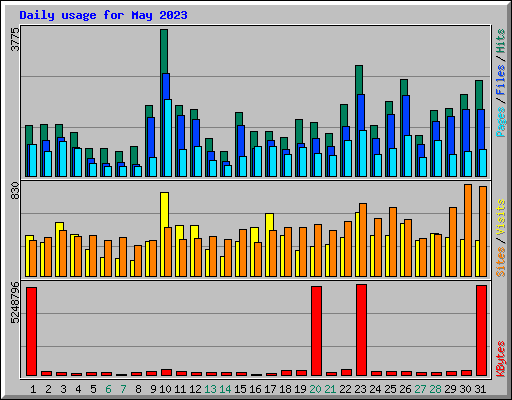Click the green day 6 axis label
Screen dimensions: 512x400
pos(108,389)
